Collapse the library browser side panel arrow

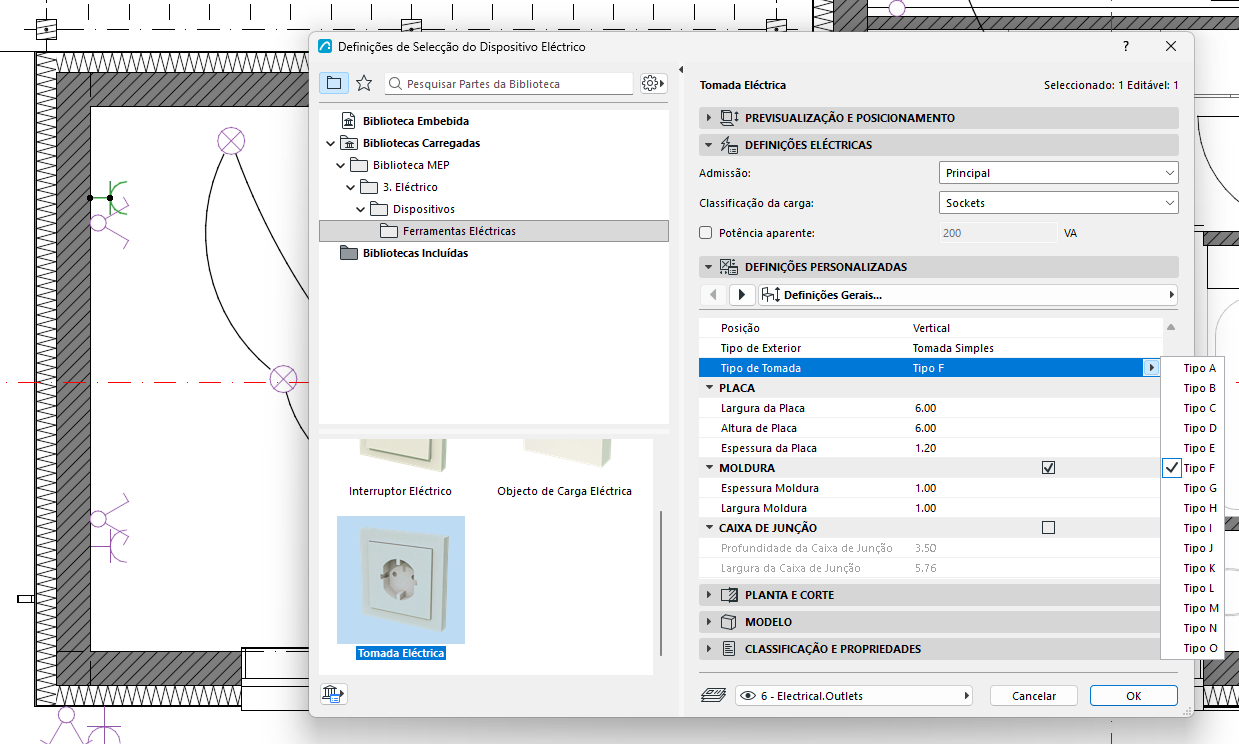pyautogui.click(x=680, y=70)
